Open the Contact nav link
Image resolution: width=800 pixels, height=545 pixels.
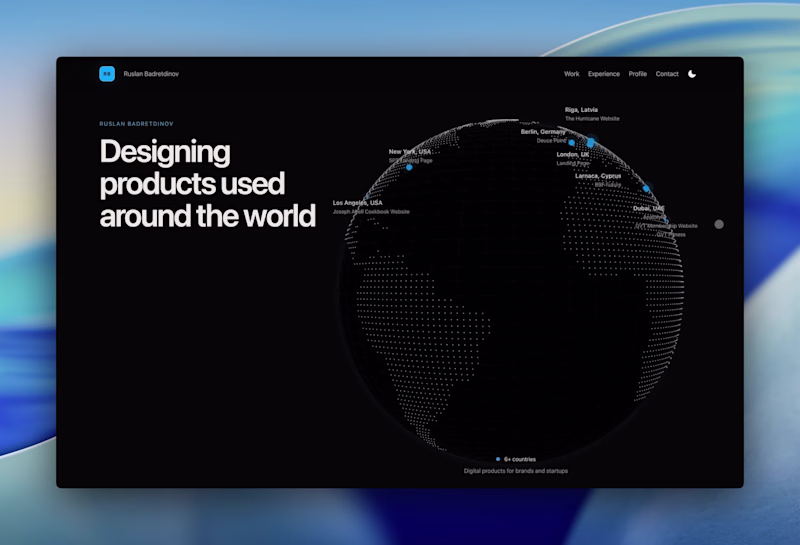click(667, 74)
